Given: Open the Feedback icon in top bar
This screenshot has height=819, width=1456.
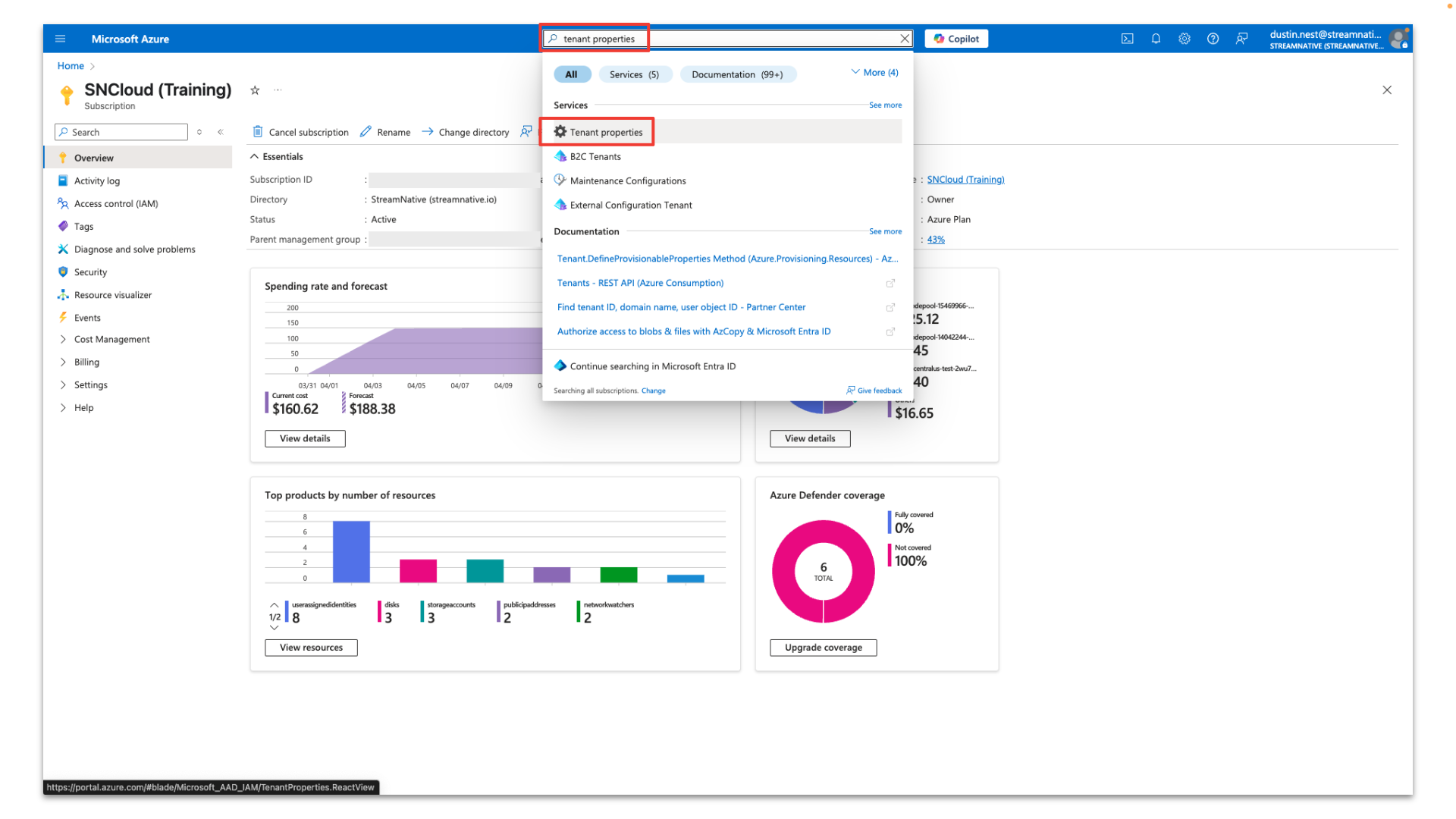Looking at the screenshot, I should point(1241,38).
